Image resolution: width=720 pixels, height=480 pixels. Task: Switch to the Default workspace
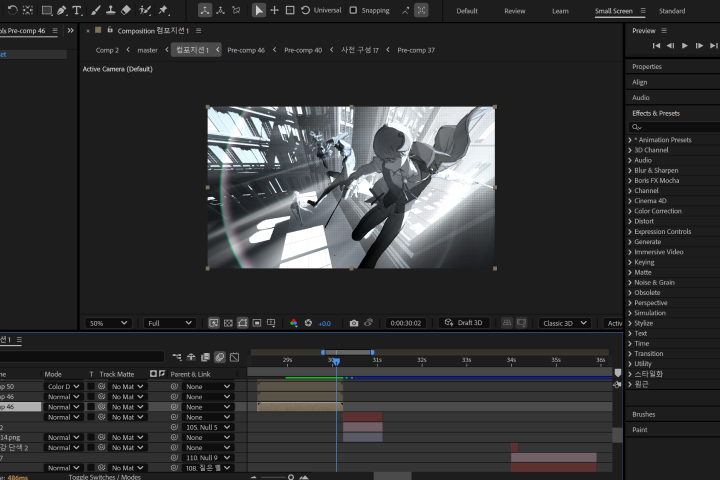pyautogui.click(x=467, y=11)
